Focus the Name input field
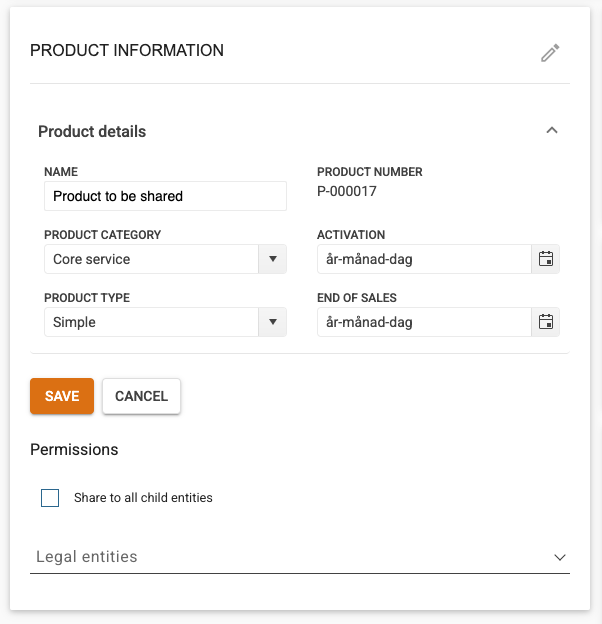This screenshot has height=624, width=602. point(165,196)
